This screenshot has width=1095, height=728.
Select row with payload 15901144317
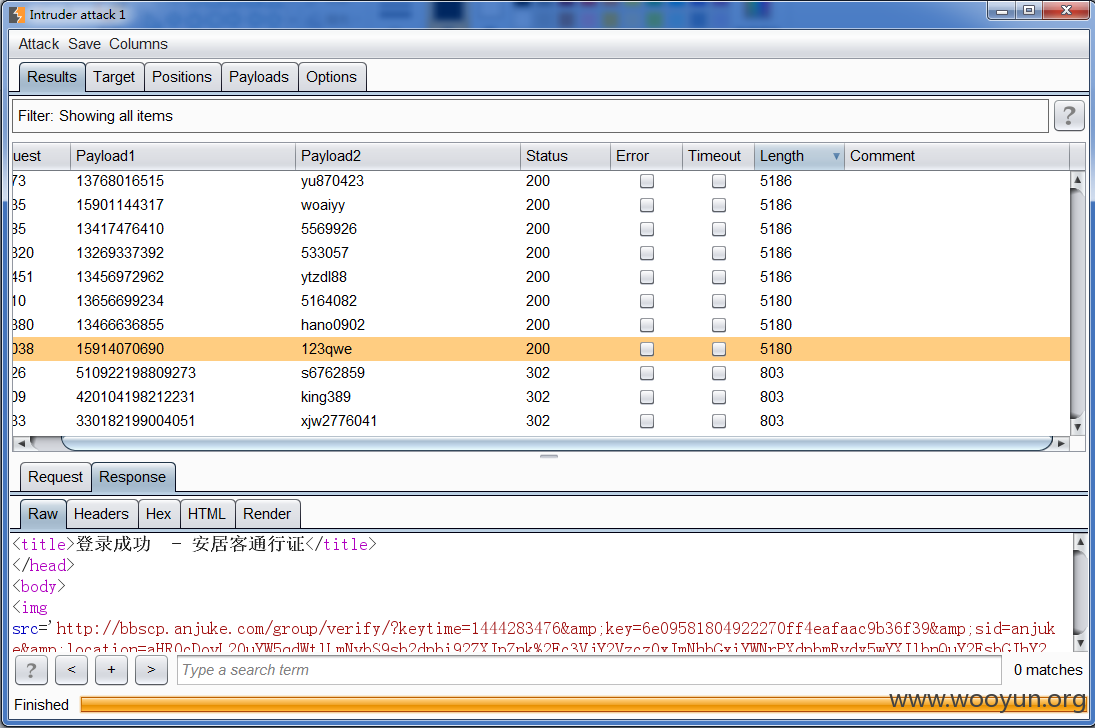(541, 205)
